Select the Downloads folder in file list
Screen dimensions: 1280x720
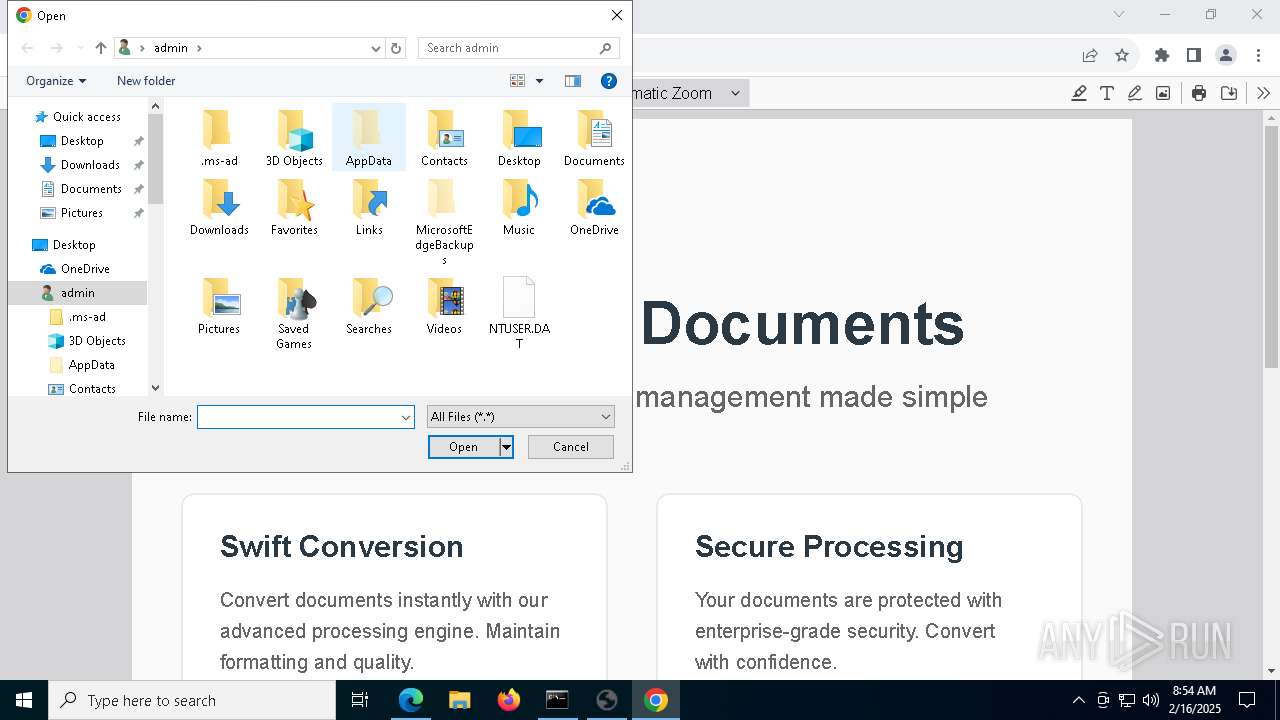click(219, 207)
